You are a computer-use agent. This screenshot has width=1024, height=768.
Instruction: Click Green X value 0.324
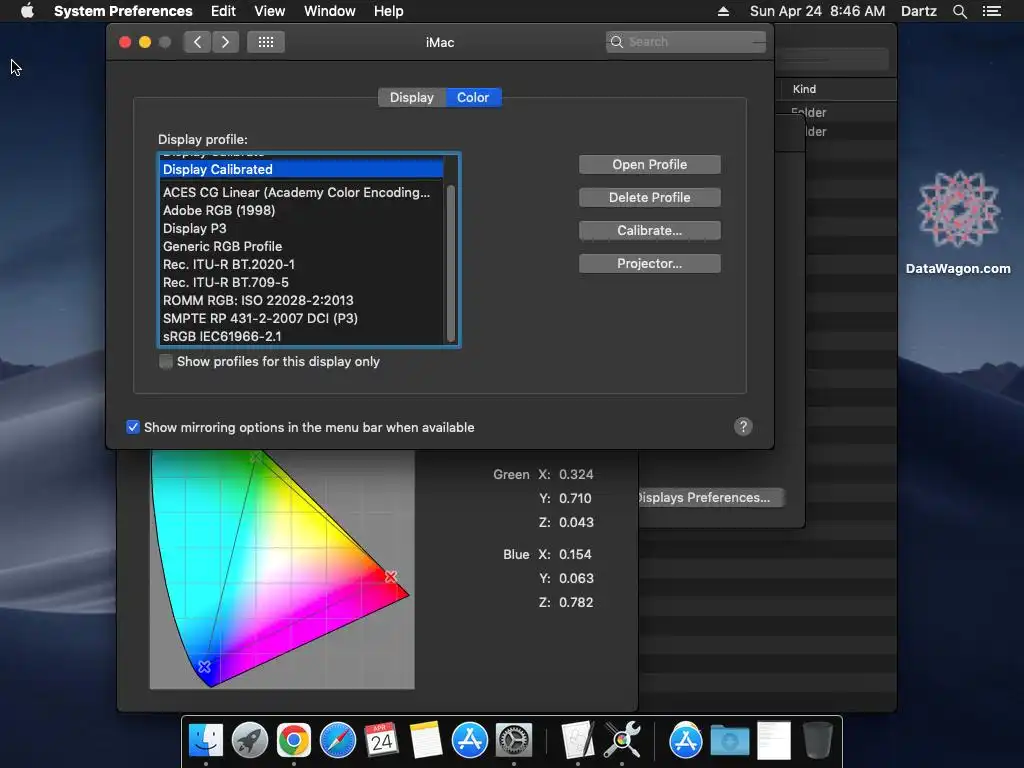pyautogui.click(x=575, y=474)
